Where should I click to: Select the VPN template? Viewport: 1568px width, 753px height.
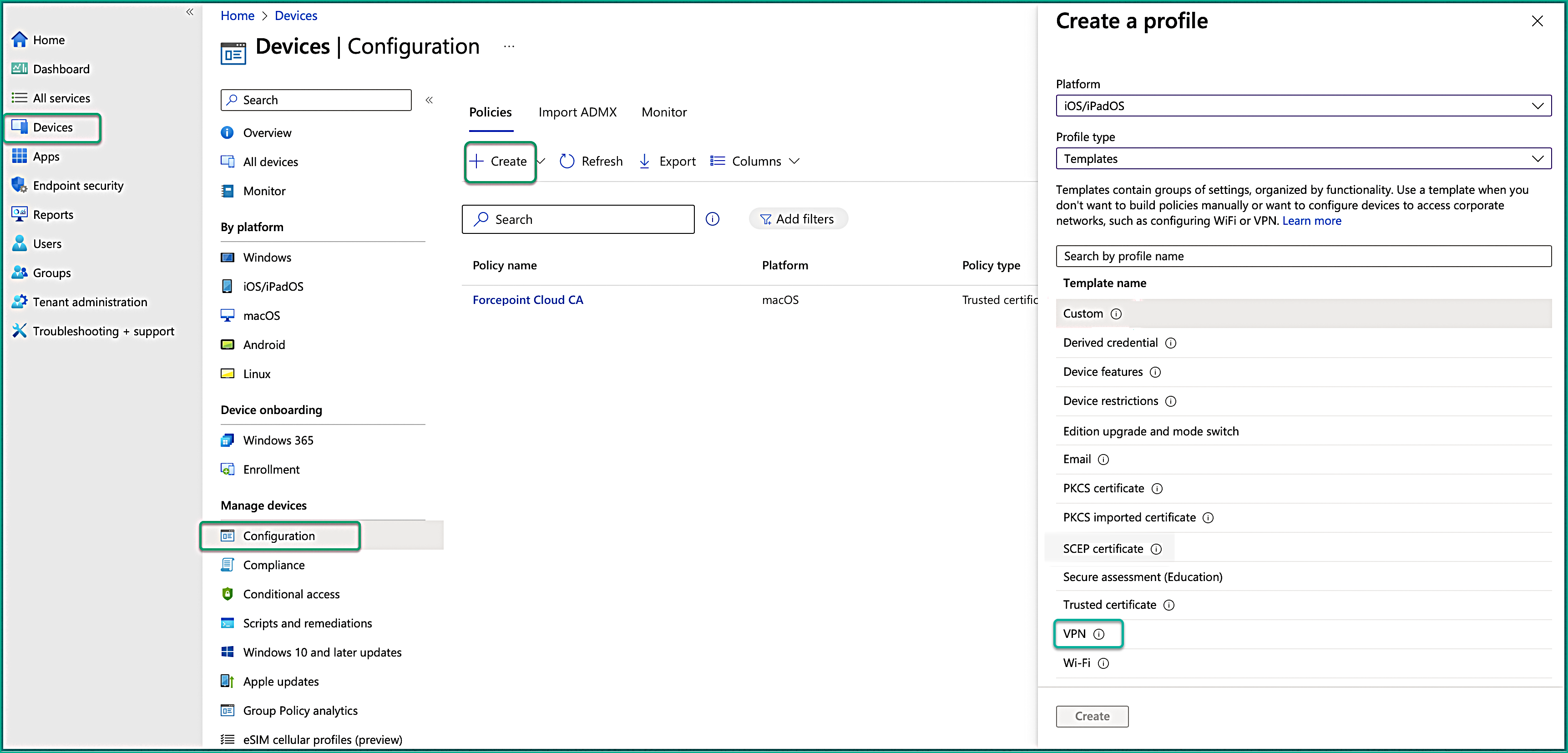pyautogui.click(x=1074, y=634)
